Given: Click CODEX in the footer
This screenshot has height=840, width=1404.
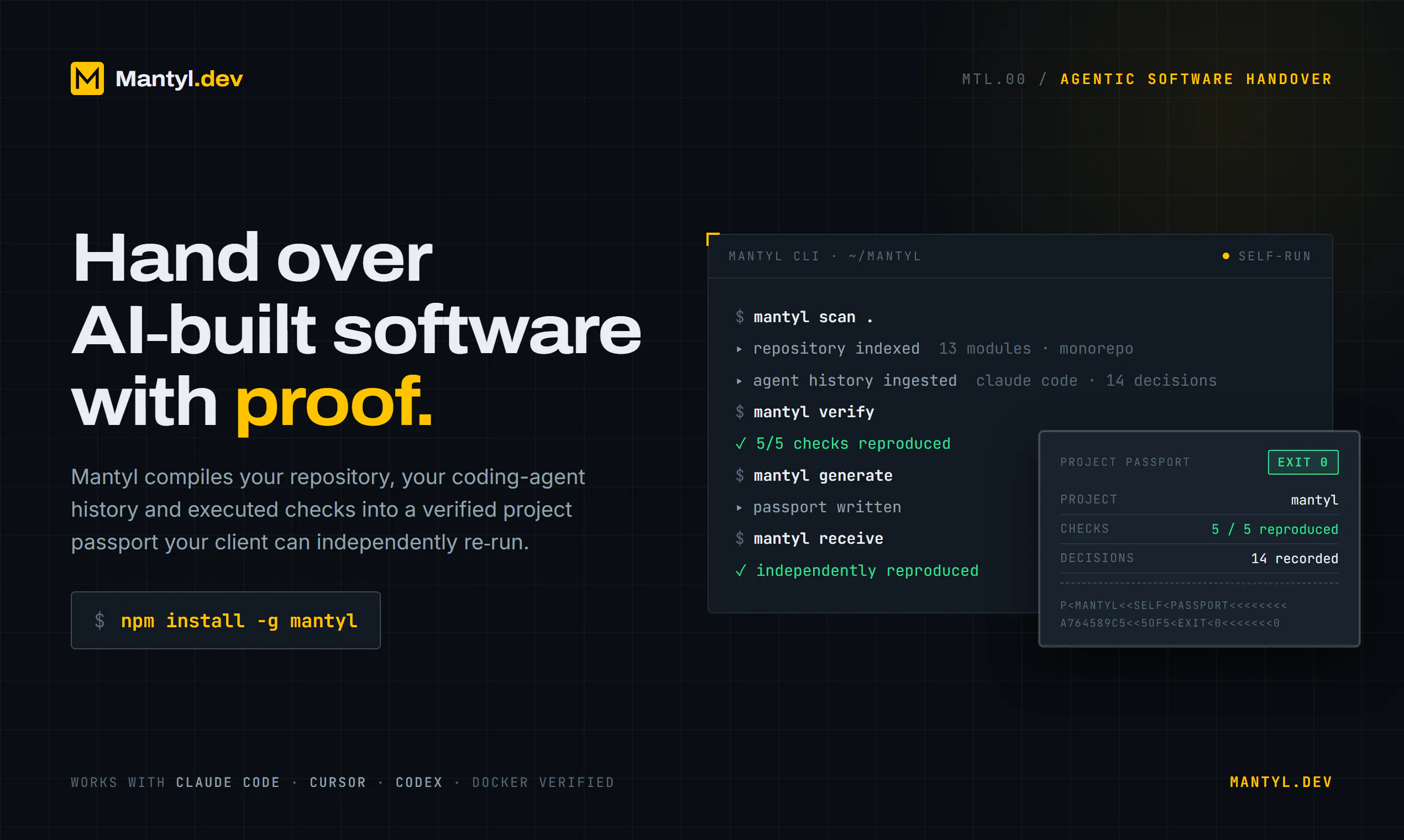Looking at the screenshot, I should 419,783.
